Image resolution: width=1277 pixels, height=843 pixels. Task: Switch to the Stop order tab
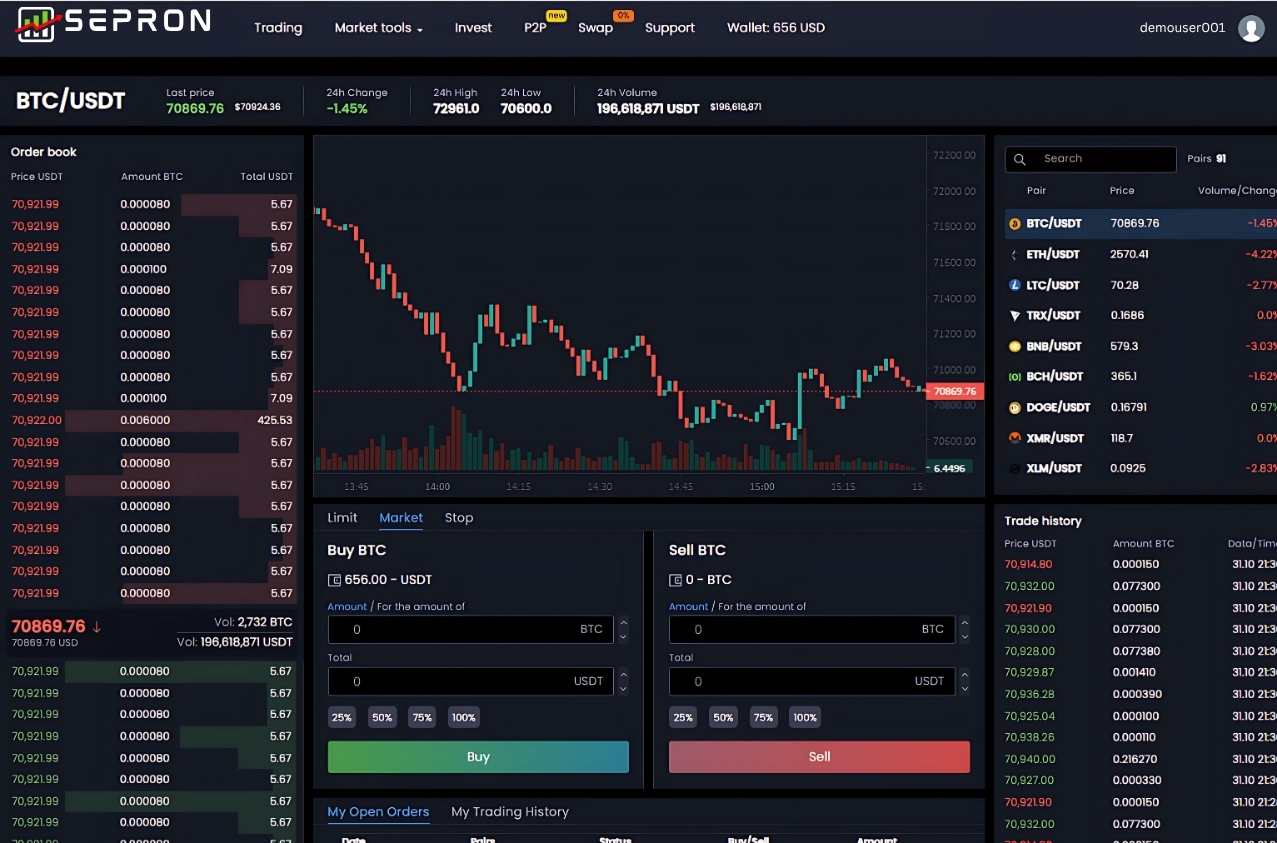459,518
